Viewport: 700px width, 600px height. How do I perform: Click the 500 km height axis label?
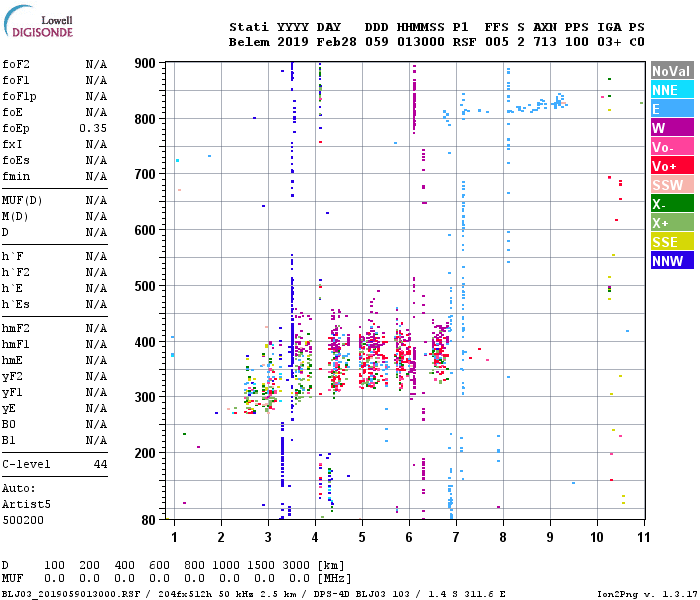(145, 286)
